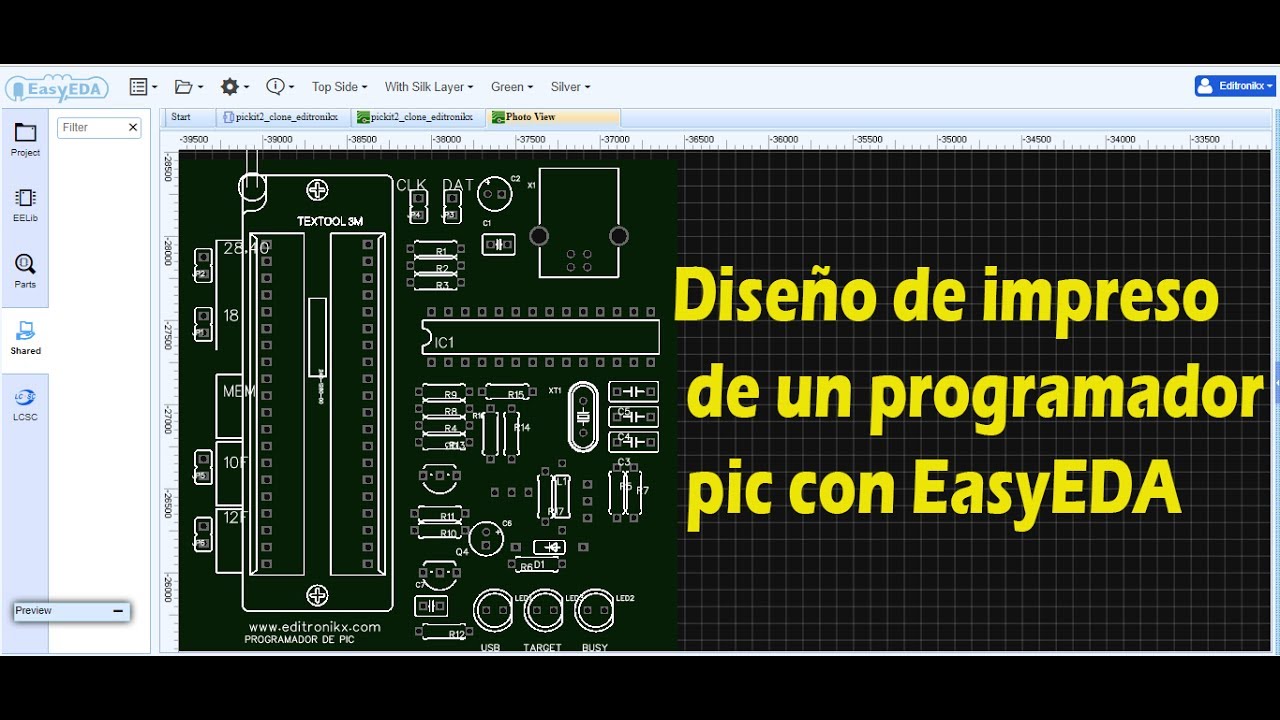Expand the With Silk Layer dropdown
This screenshot has width=1280, height=720.
429,87
